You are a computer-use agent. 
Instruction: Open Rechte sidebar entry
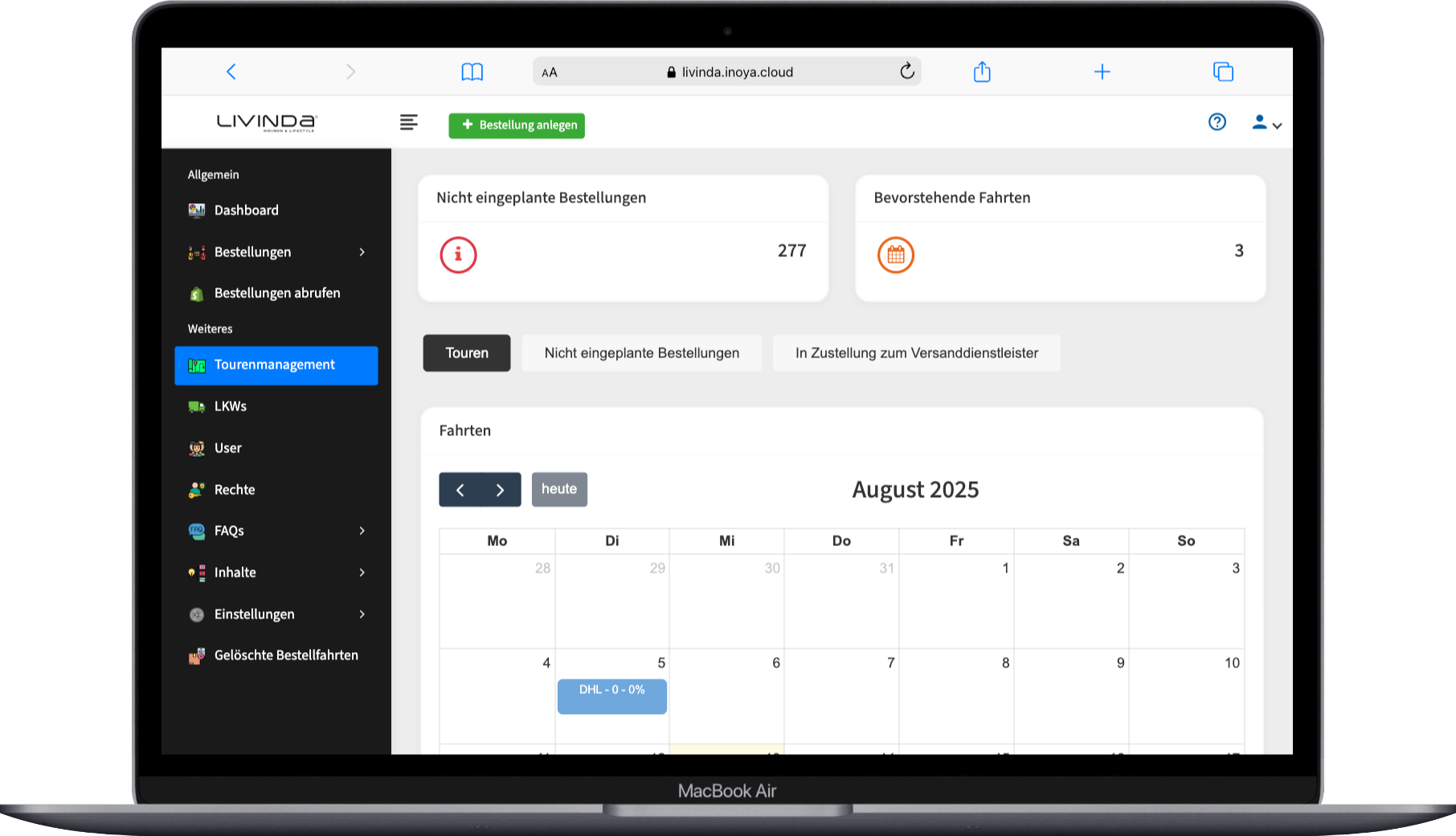[x=276, y=490]
